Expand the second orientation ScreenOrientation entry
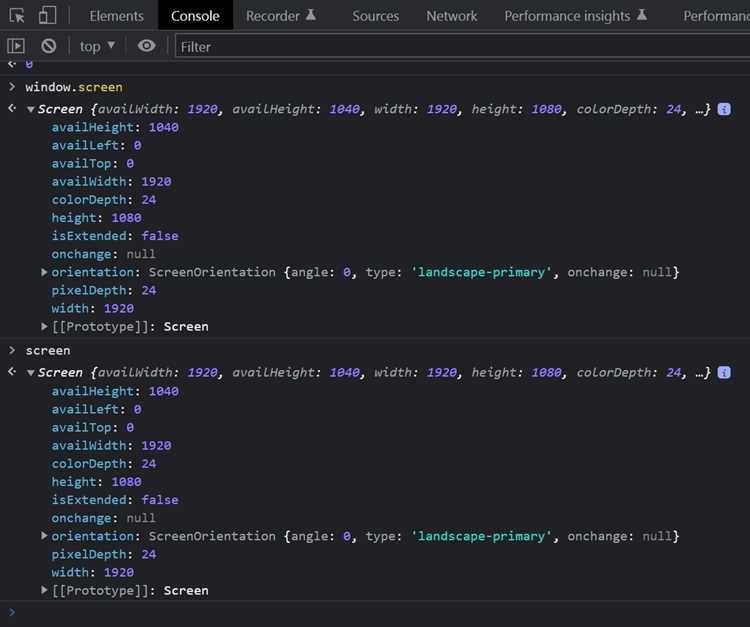Image resolution: width=750 pixels, height=627 pixels. pos(44,536)
